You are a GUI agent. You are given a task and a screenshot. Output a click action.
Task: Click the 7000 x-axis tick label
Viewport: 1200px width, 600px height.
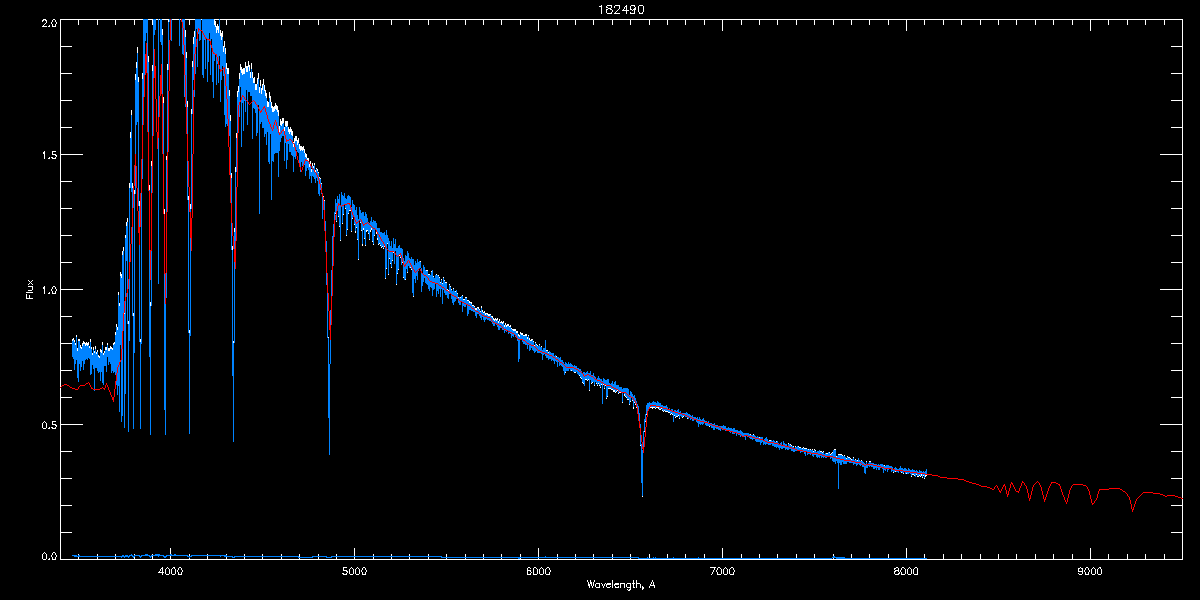pyautogui.click(x=722, y=571)
